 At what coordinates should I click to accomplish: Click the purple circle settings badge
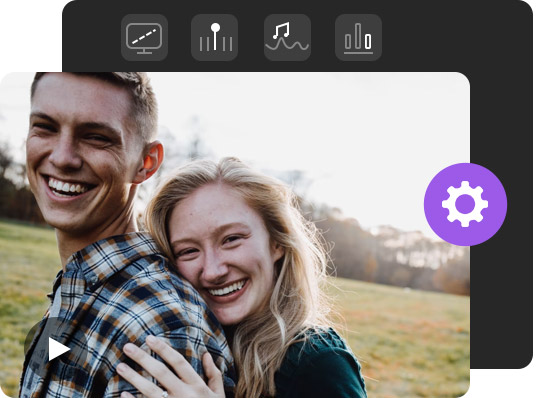pos(465,204)
